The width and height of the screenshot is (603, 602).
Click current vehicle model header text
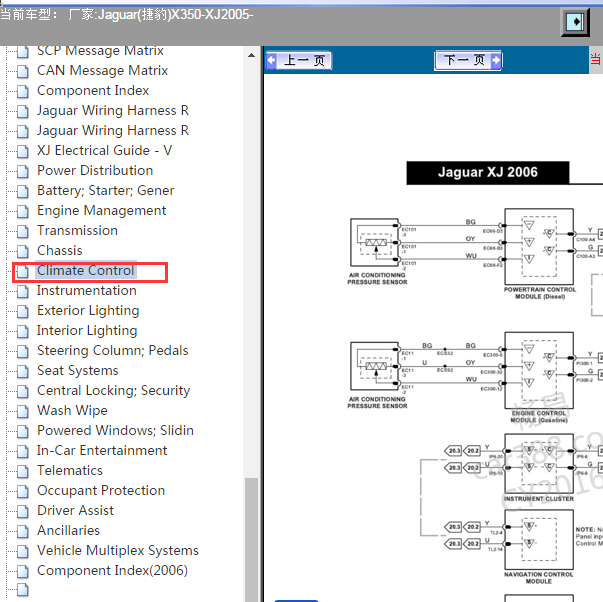[127, 15]
